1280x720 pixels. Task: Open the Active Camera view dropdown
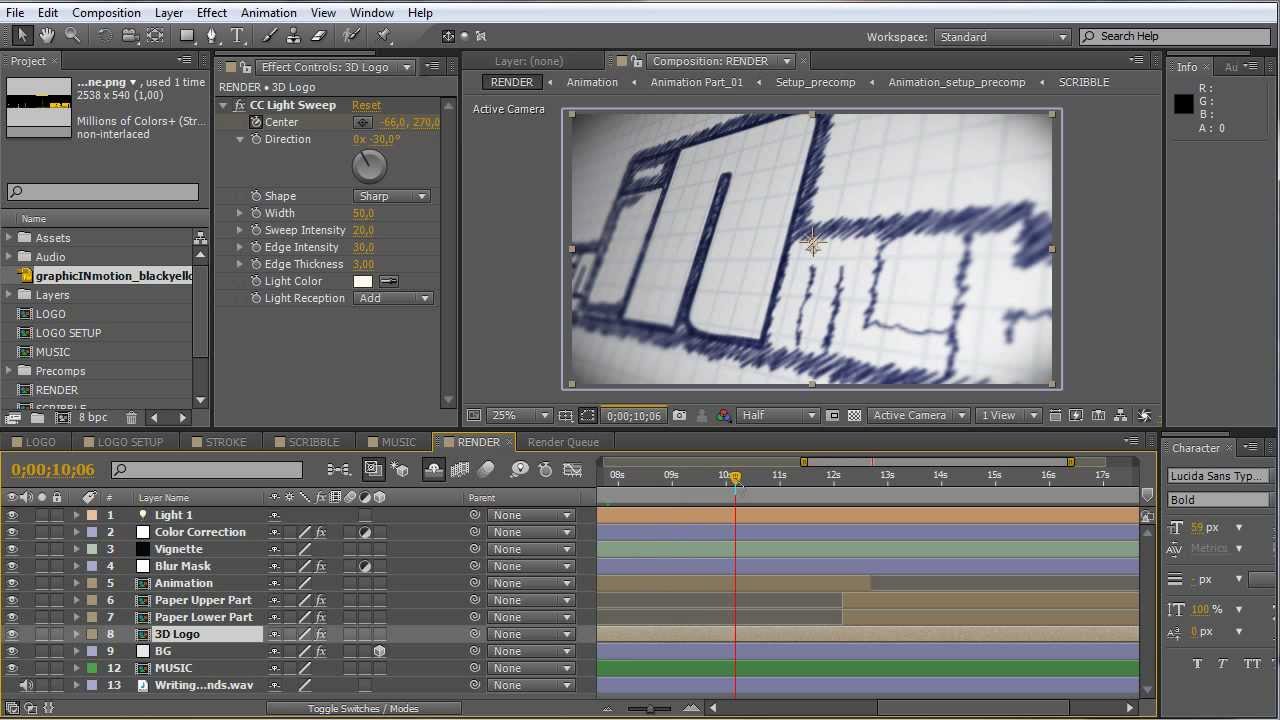tap(919, 415)
